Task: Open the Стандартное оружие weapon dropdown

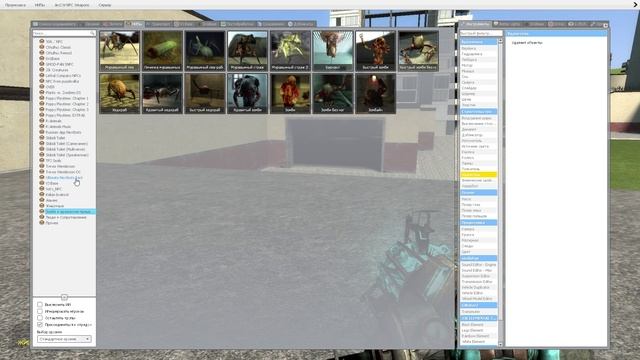Action: point(64,339)
